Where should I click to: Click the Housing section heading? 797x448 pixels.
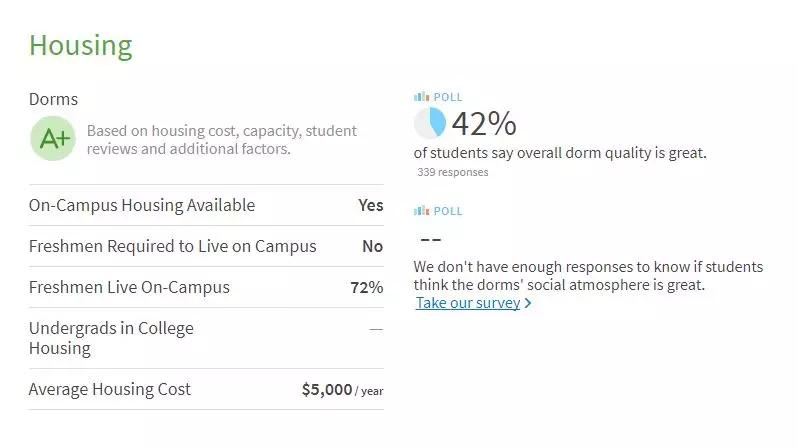(80, 45)
